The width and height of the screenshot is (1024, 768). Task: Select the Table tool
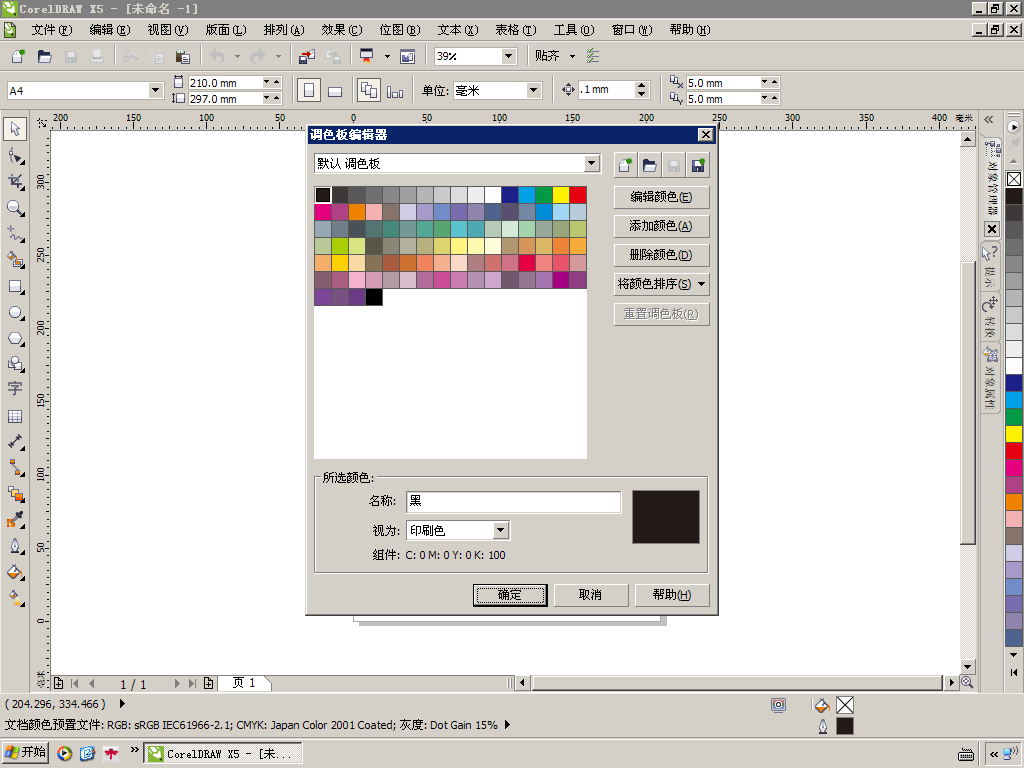click(x=15, y=417)
